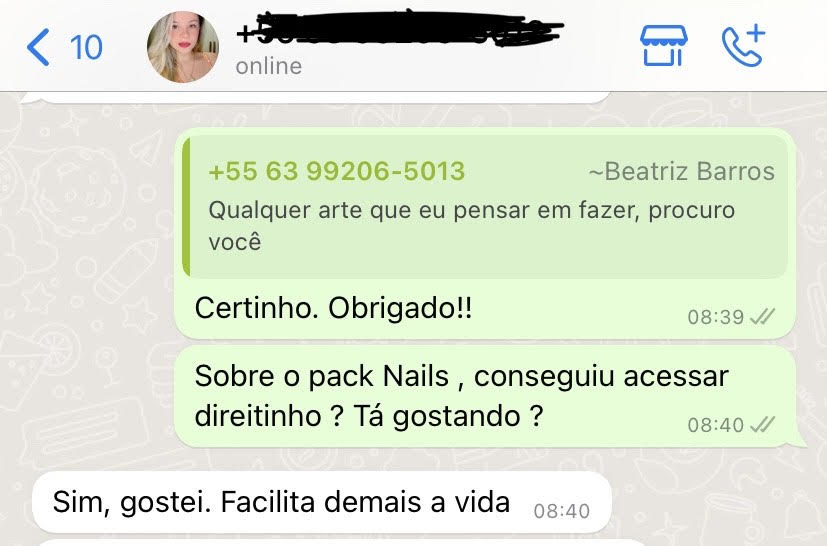Select 'Sim, gostei. Facilita demais a vida' message

(322, 502)
